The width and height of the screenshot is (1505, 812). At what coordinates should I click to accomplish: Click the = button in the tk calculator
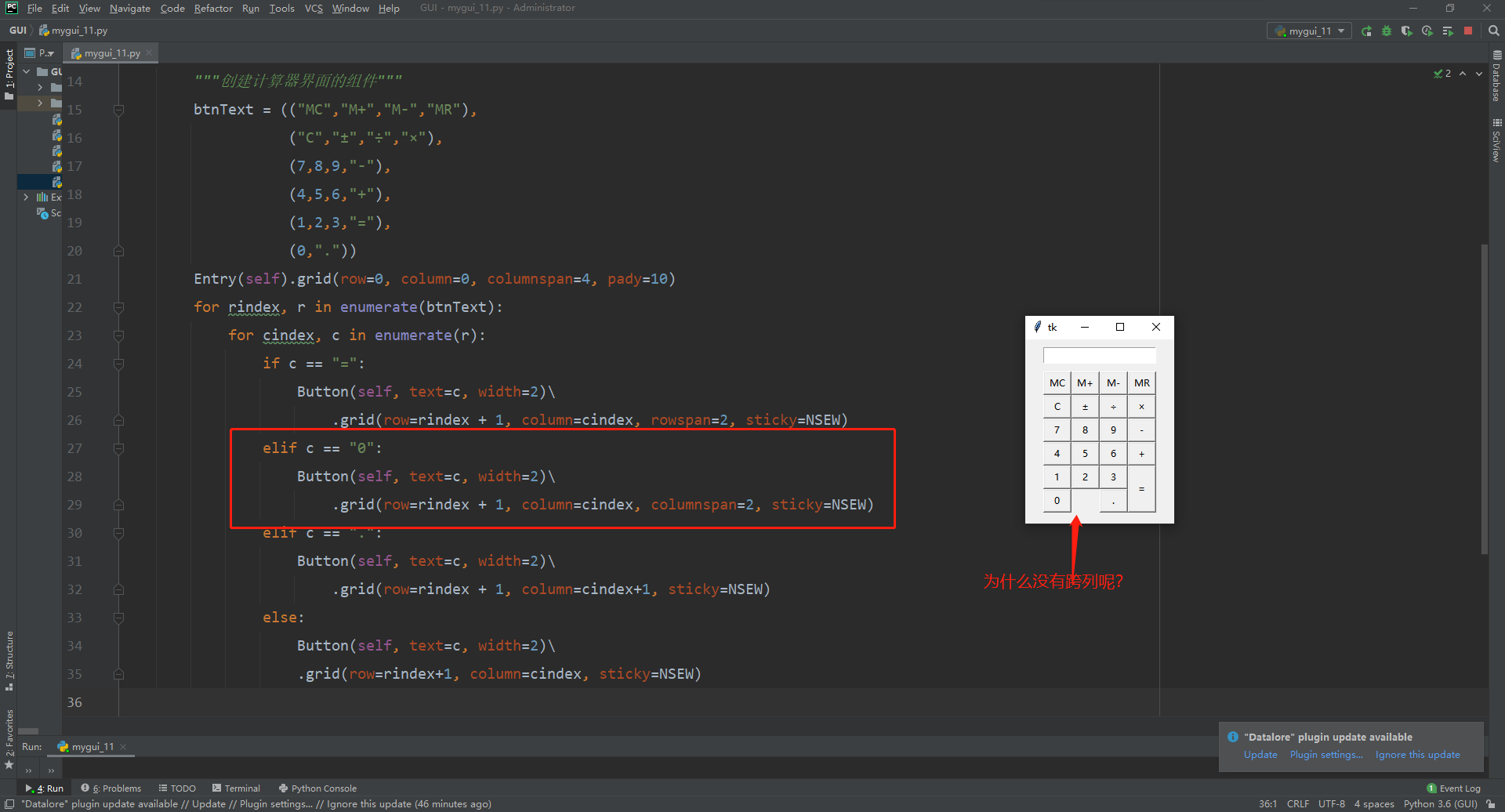(1141, 489)
